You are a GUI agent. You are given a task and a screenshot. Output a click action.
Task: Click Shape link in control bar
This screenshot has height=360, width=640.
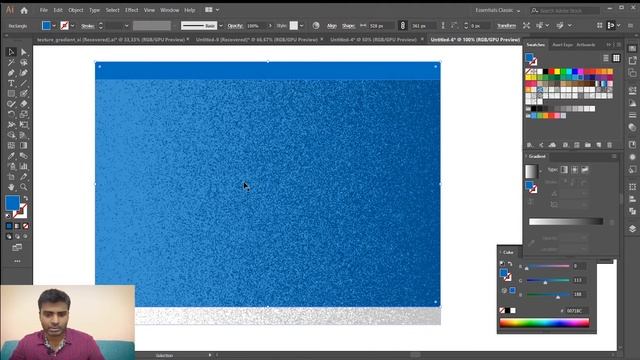(348, 26)
